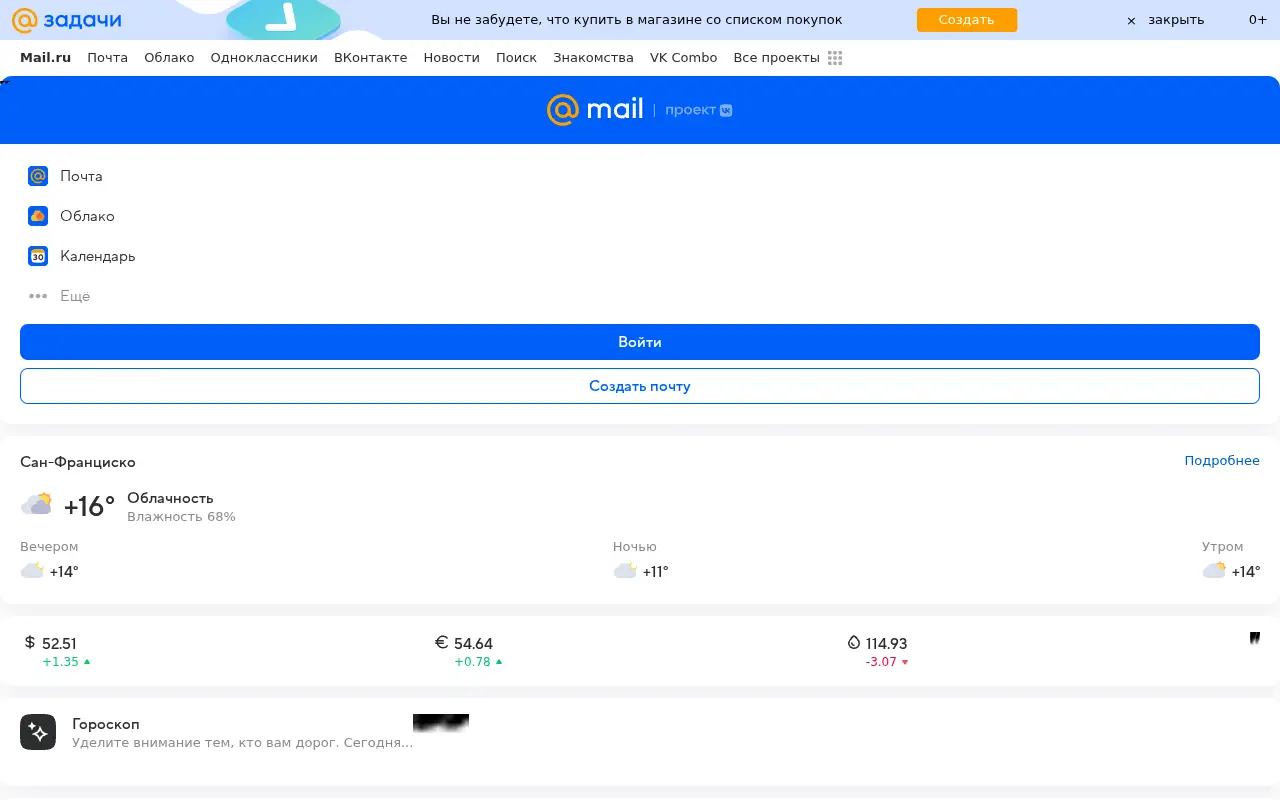Click the +0.78 euro change value
Screen dimensions: 1280x800
click(x=472, y=662)
